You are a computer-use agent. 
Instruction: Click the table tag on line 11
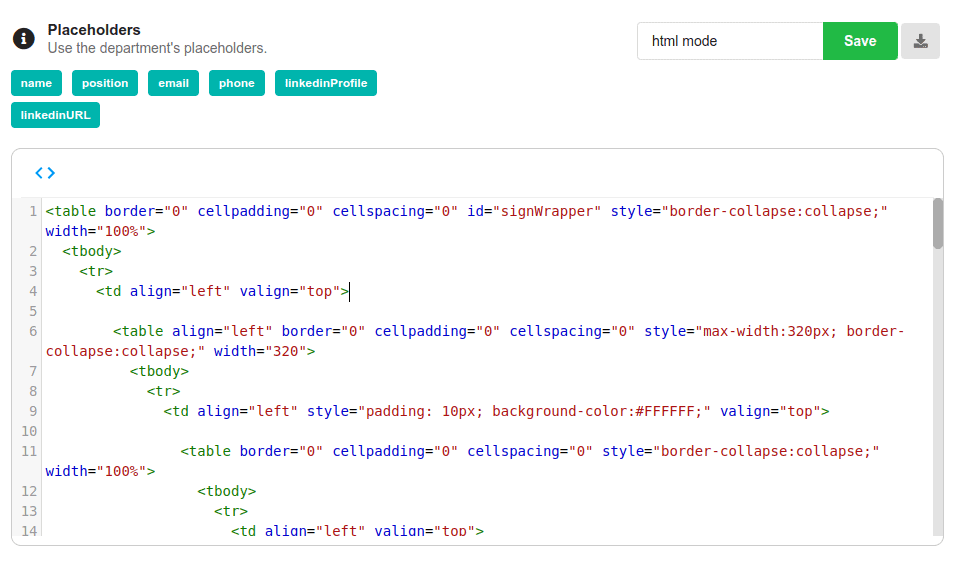206,451
